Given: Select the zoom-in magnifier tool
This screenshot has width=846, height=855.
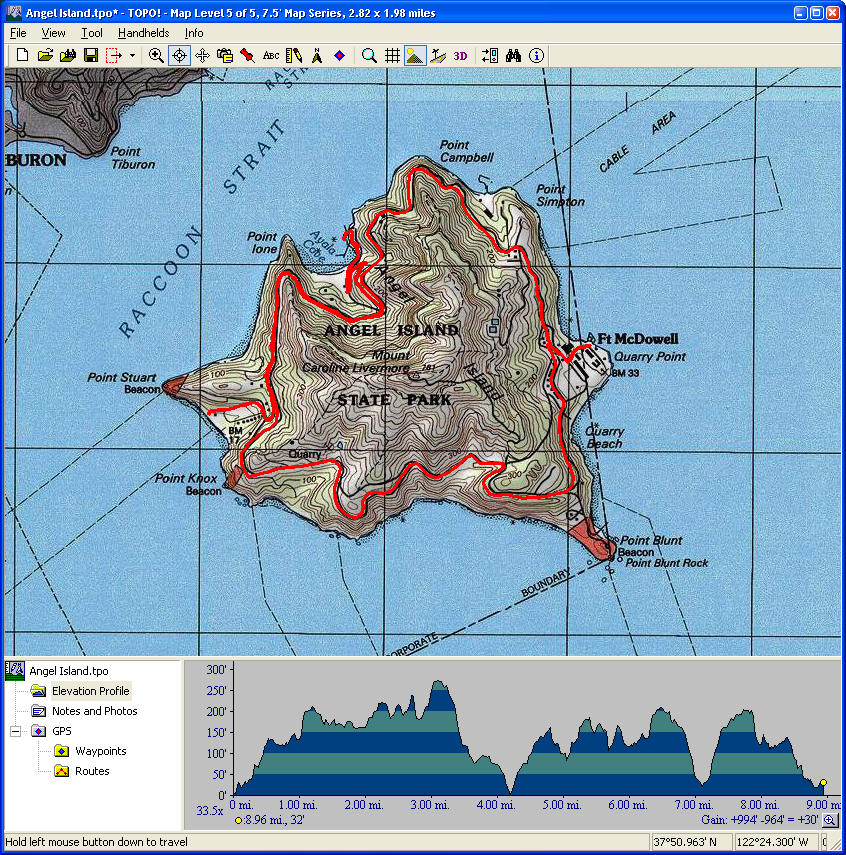Looking at the screenshot, I should (156, 56).
